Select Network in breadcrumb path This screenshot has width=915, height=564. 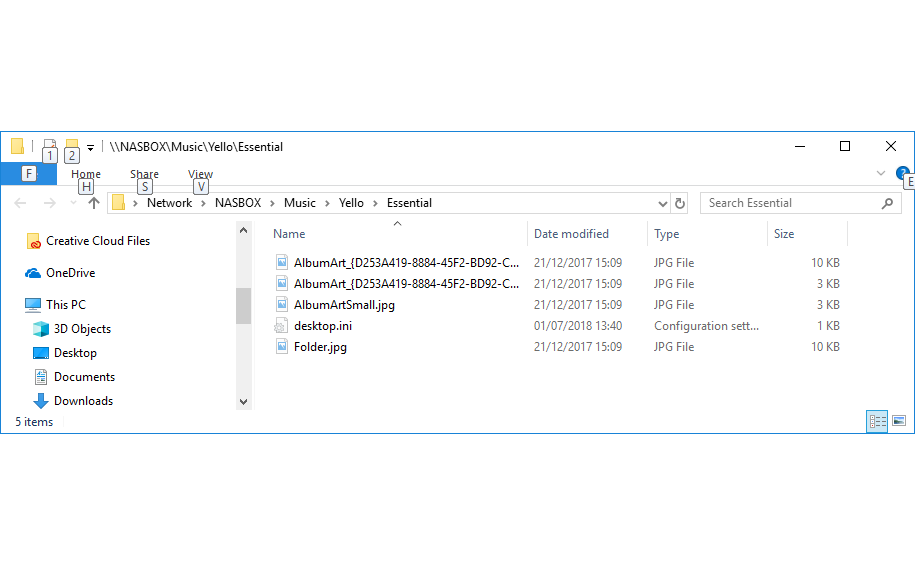tap(169, 203)
